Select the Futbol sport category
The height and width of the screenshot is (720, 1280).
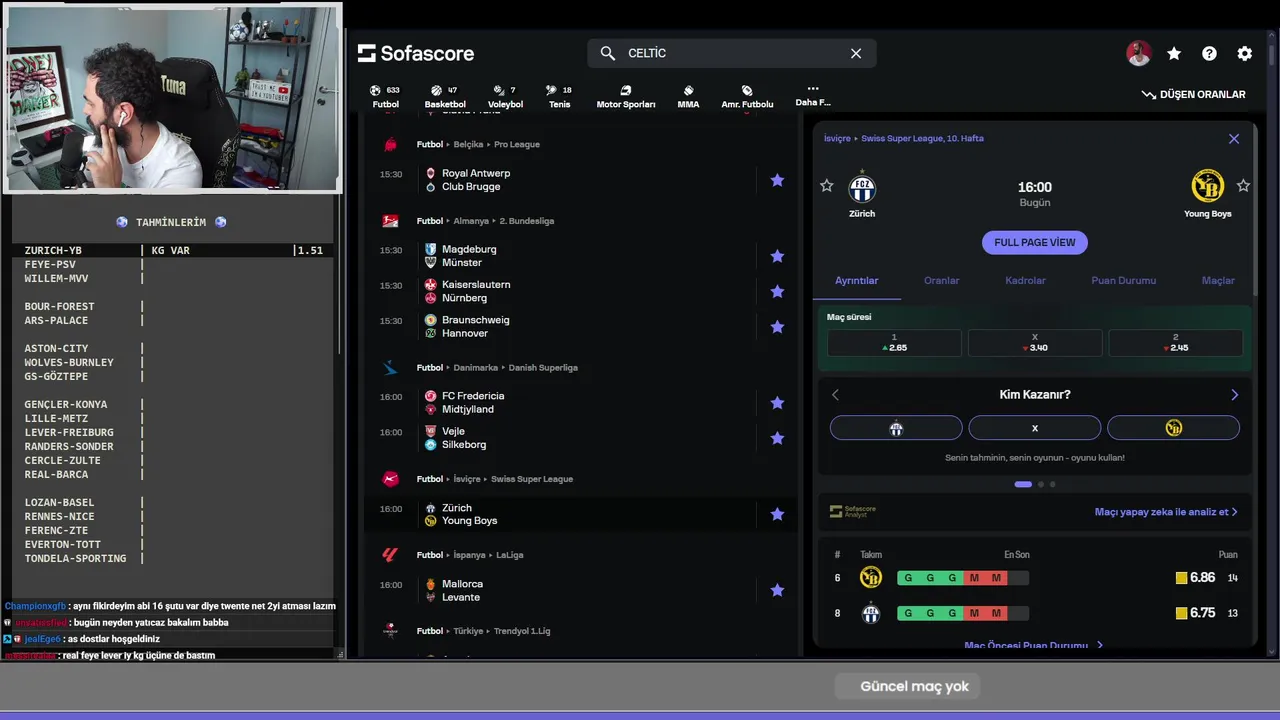[x=385, y=96]
